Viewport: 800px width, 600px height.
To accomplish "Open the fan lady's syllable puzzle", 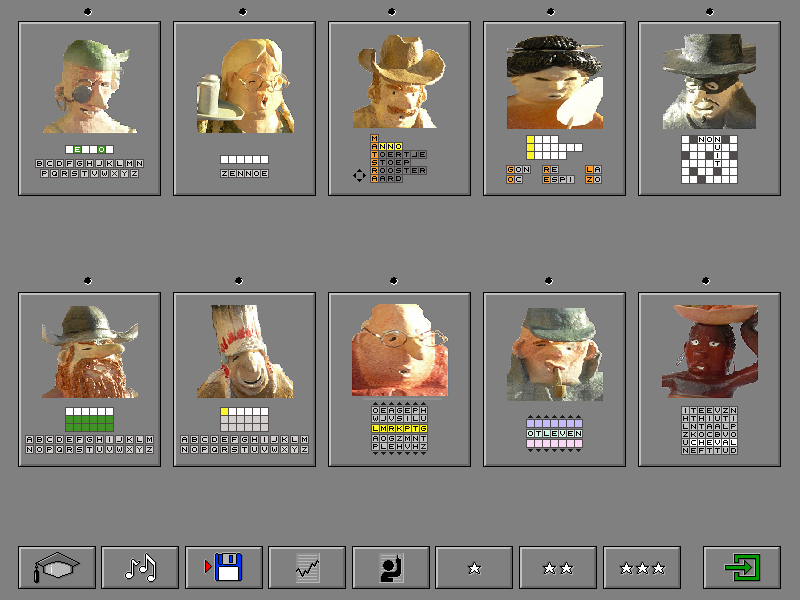I will pyautogui.click(x=555, y=108).
